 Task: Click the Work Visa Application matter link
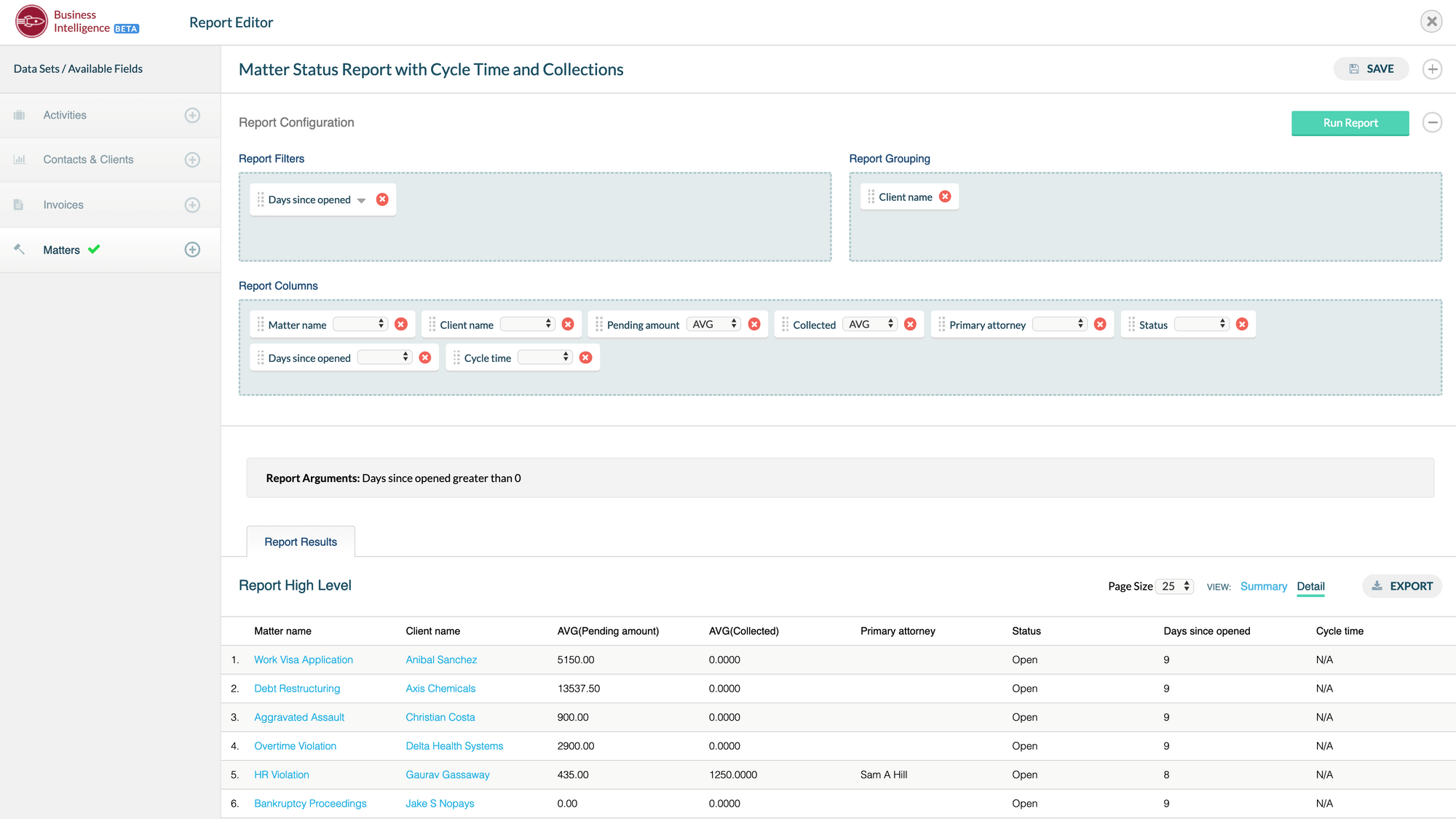pyautogui.click(x=302, y=659)
